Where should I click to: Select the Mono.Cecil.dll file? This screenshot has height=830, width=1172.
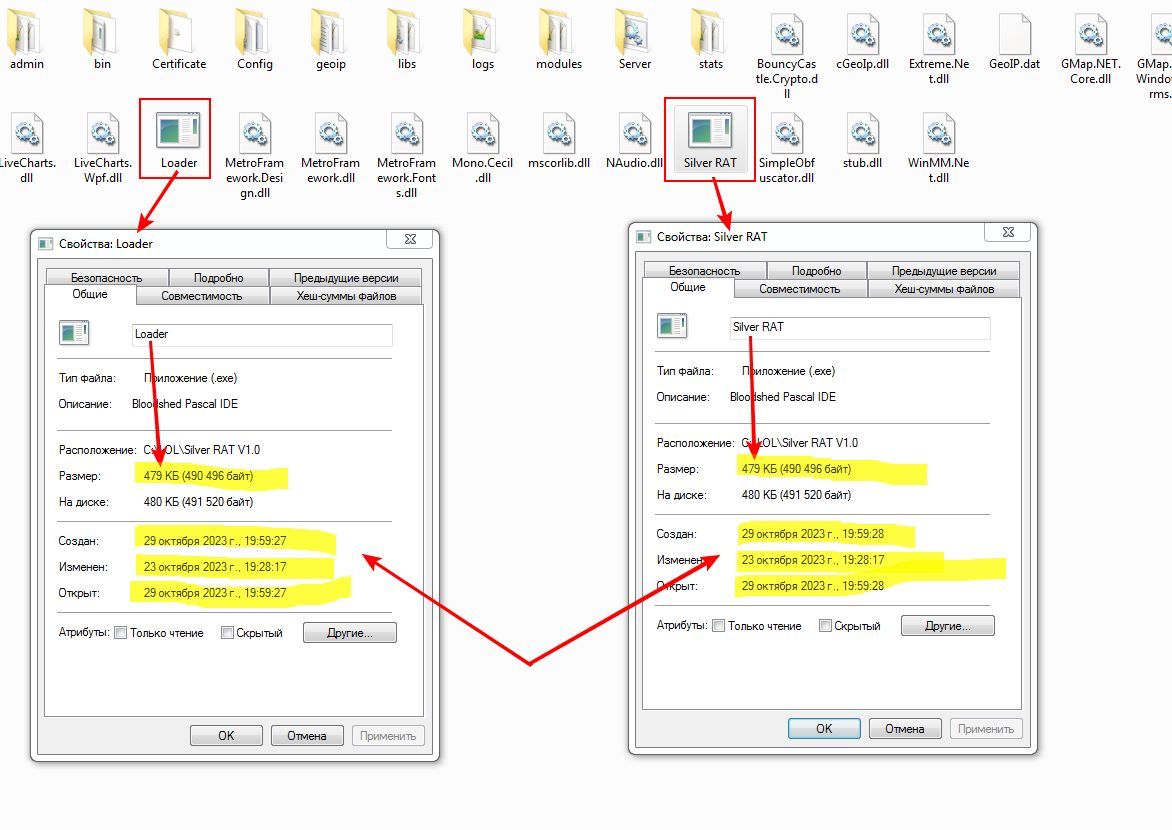click(482, 146)
